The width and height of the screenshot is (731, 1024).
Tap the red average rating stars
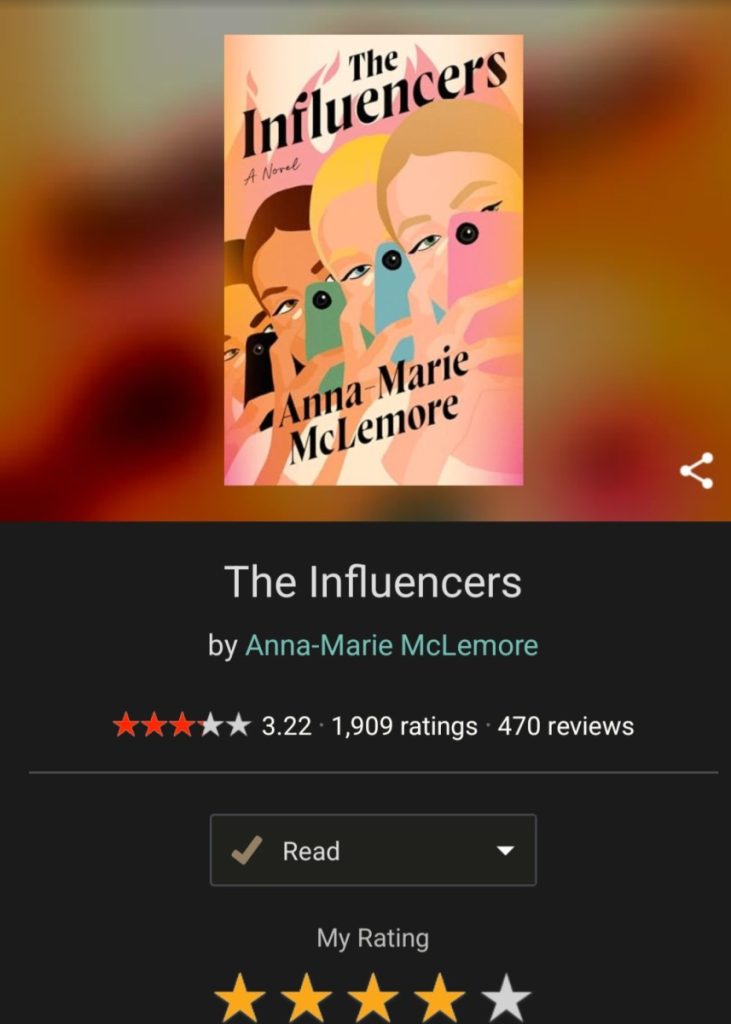182,726
